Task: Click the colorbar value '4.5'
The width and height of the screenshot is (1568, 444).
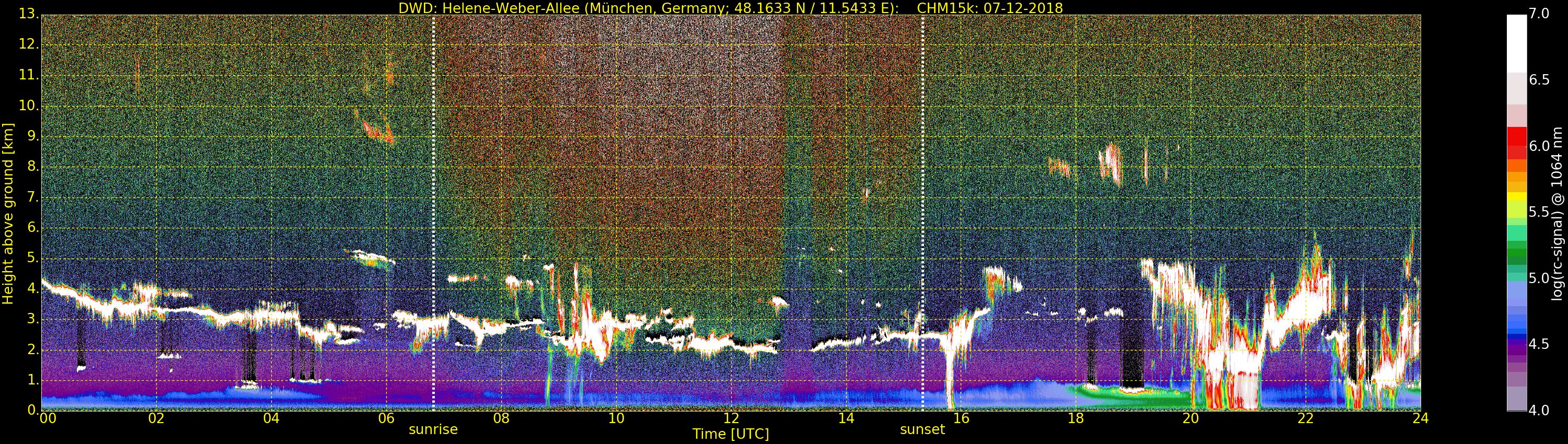Action: (x=1539, y=344)
